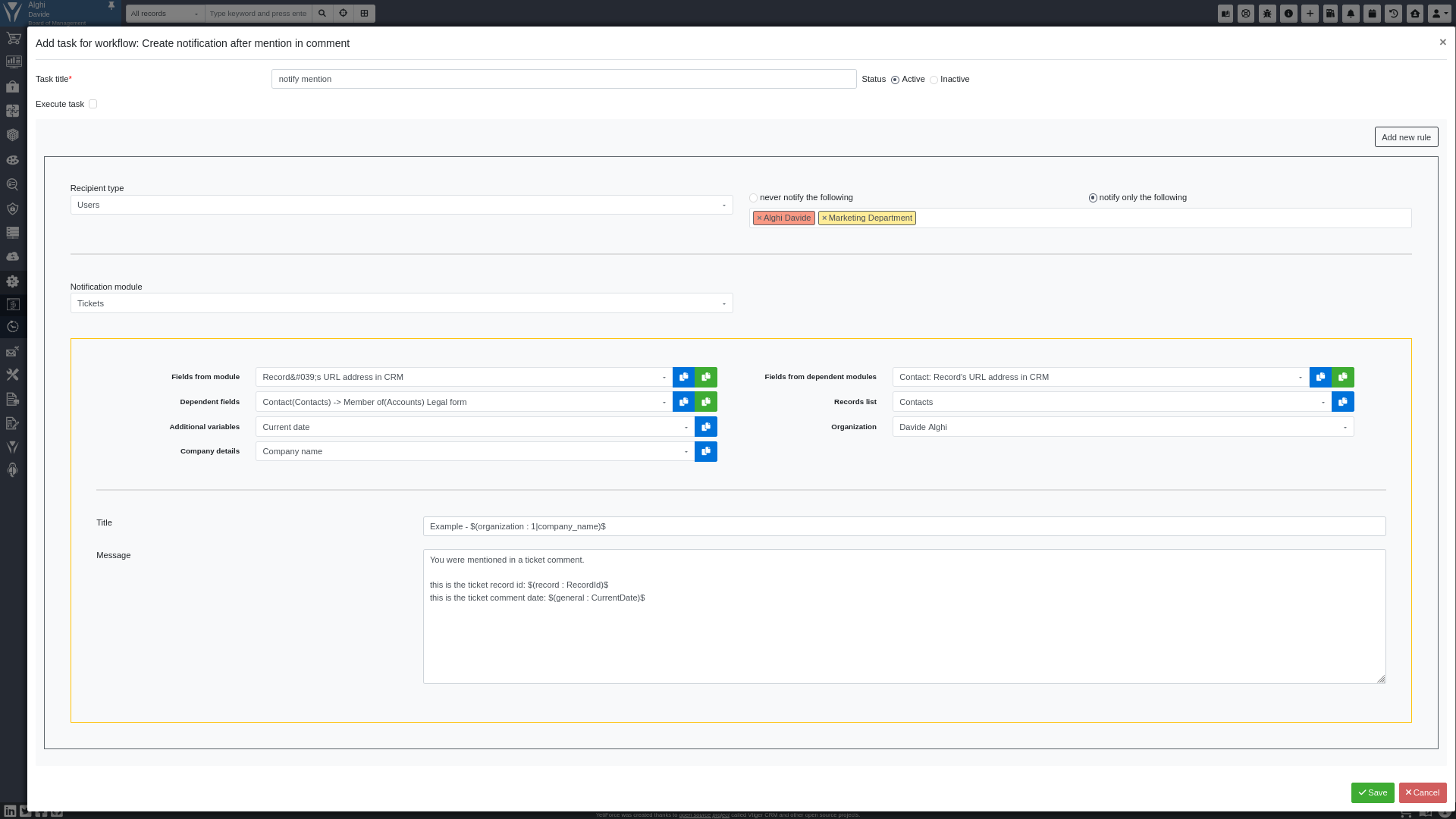Viewport: 1456px width, 819px height.
Task: Select 'never notify the following' radio
Action: [x=753, y=198]
